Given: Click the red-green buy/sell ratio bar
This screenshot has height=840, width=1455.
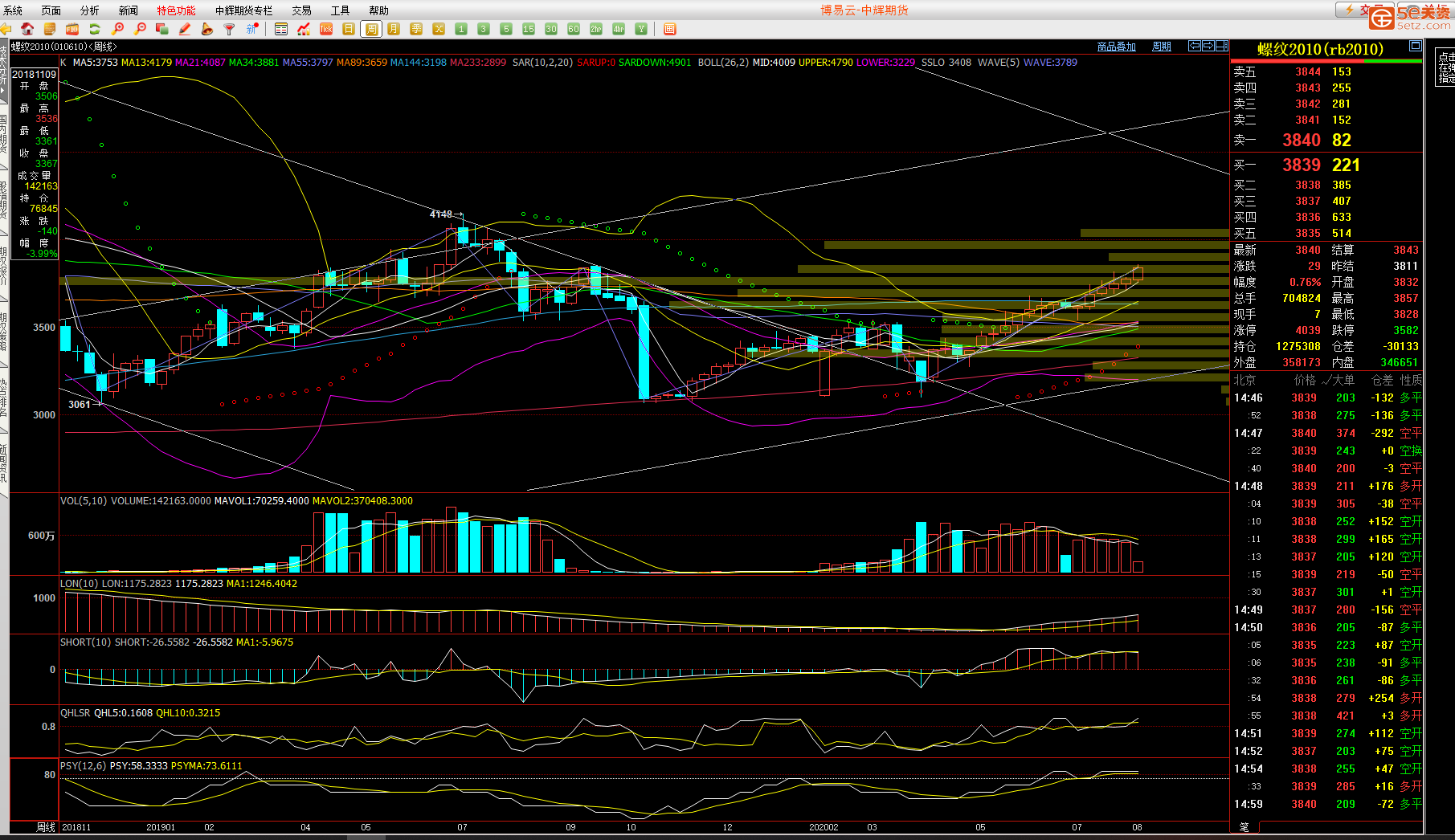Looking at the screenshot, I should [1326, 61].
